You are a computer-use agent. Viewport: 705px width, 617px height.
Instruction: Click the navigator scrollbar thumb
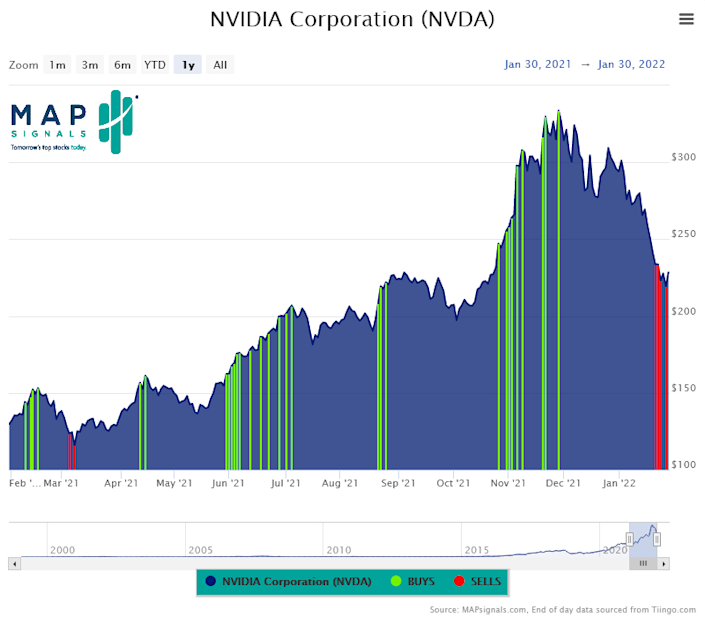click(643, 563)
